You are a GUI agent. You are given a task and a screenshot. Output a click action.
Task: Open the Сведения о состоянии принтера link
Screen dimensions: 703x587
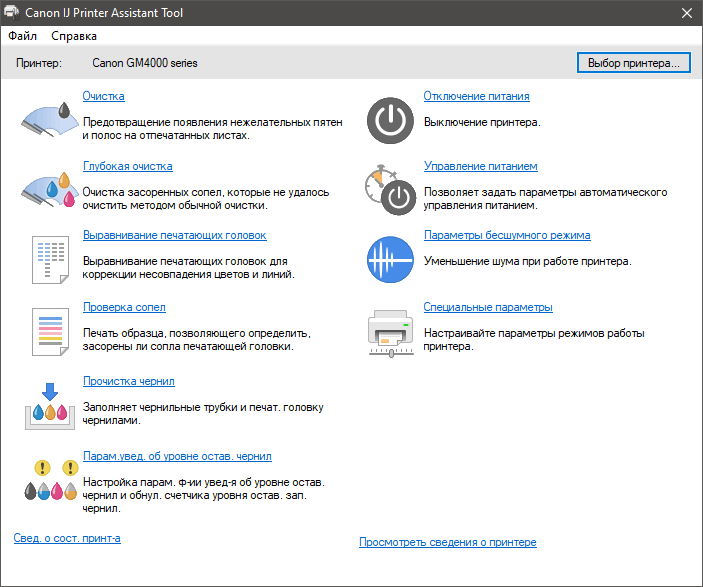(x=67, y=538)
